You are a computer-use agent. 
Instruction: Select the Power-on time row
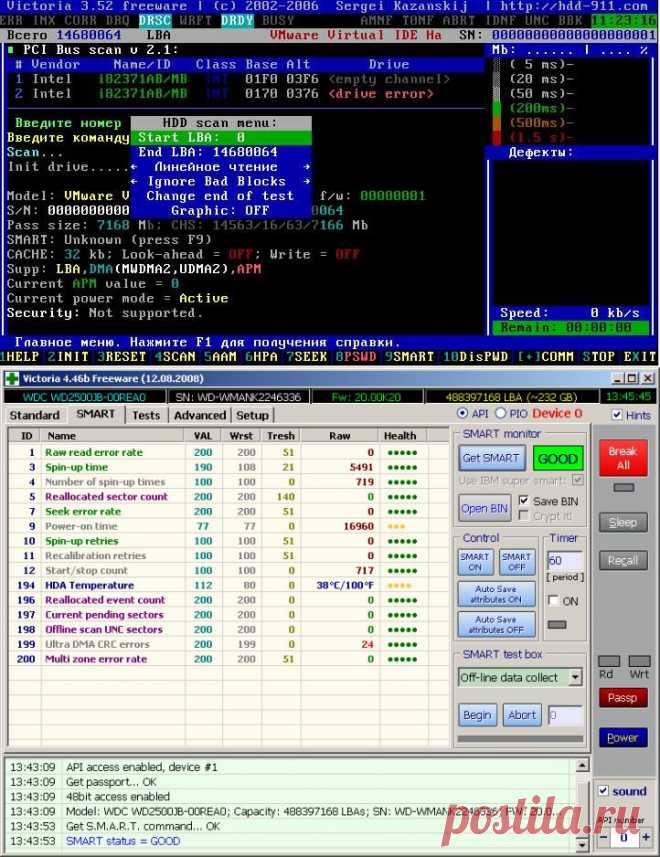(x=228, y=526)
